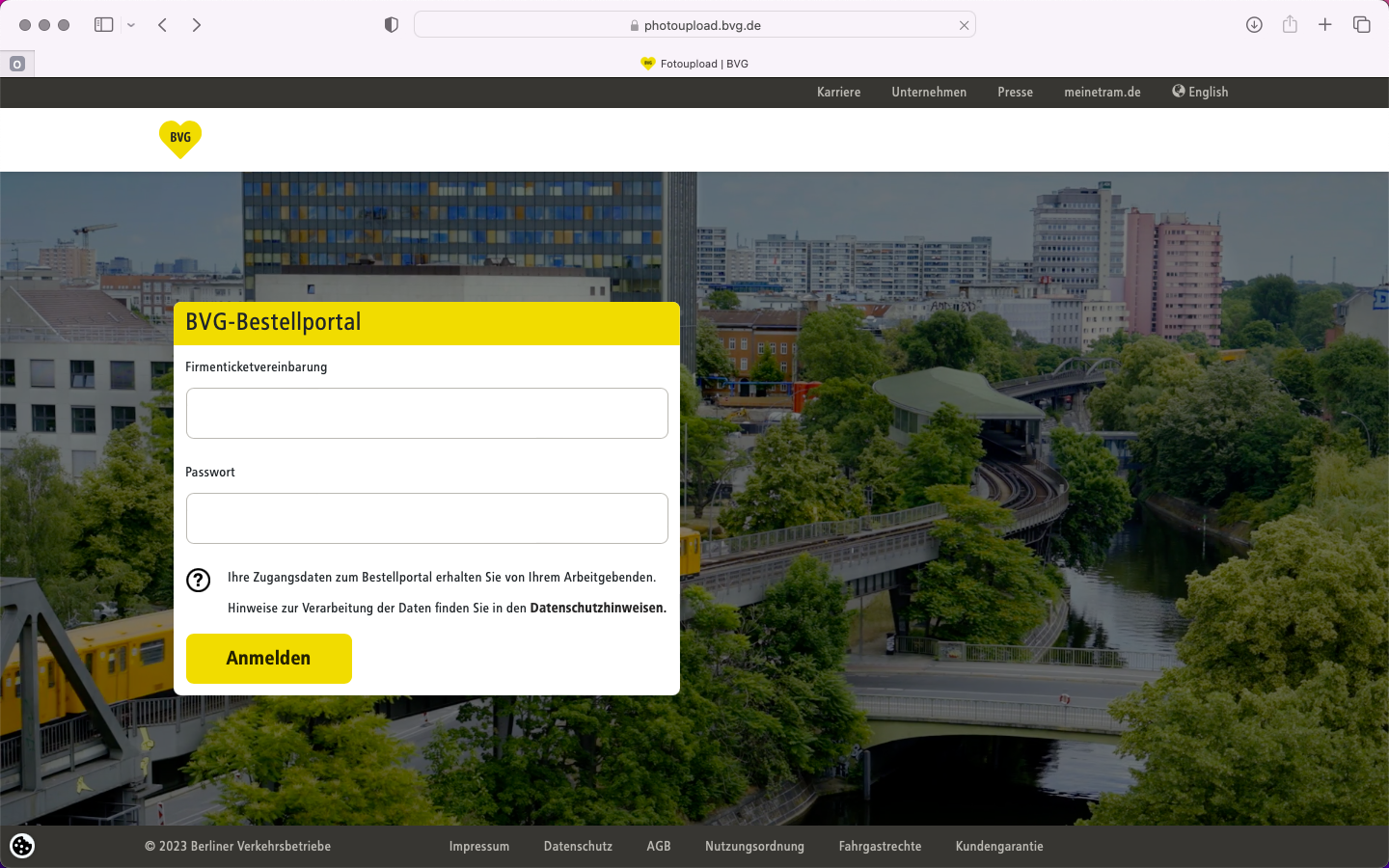1389x868 pixels.
Task: Open Fahrgastrechte in the footer
Action: click(880, 847)
